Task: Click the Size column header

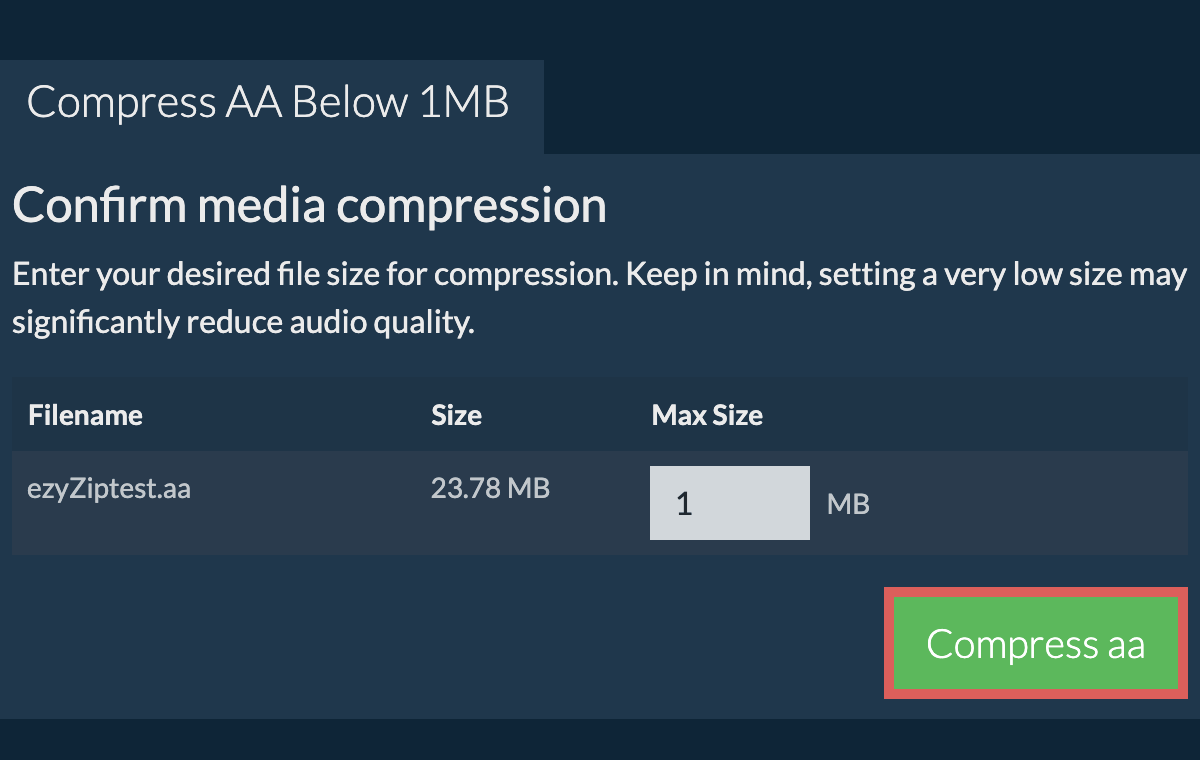Action: (456, 415)
